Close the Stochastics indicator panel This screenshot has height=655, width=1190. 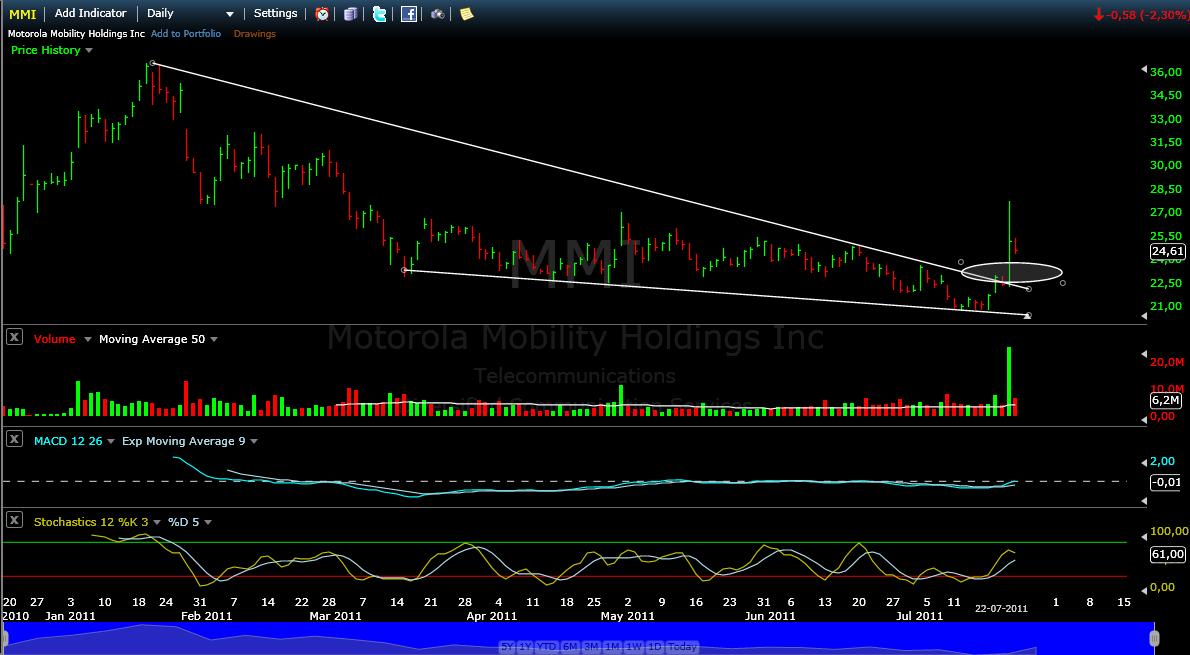14,521
